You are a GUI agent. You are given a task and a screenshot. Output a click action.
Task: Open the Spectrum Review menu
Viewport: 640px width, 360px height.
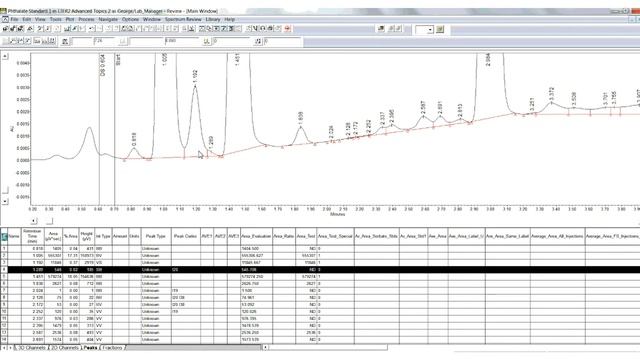pos(183,19)
